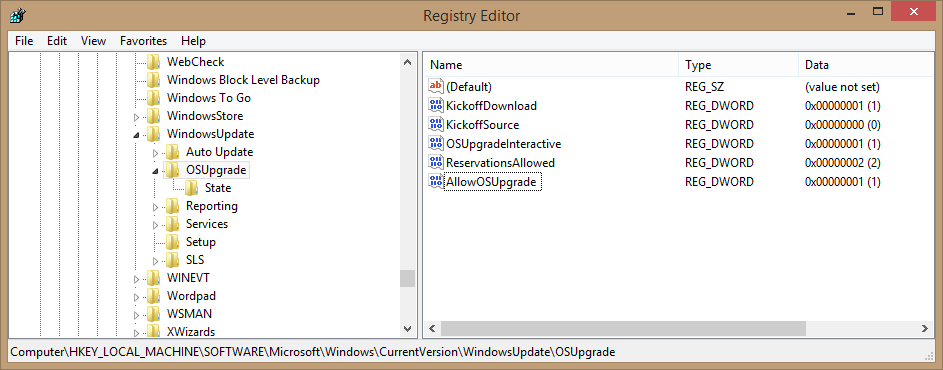
Task: Click the tree pane scroll up arrow
Action: (x=408, y=62)
